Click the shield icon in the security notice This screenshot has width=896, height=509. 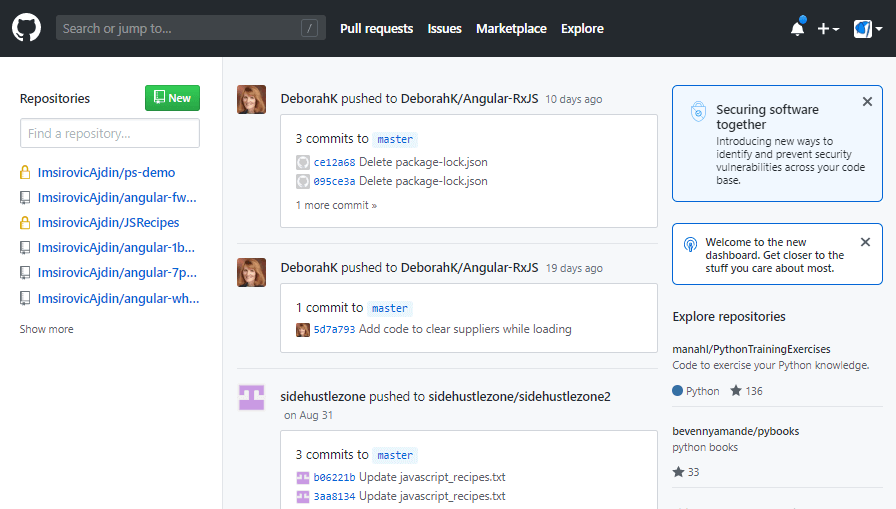tap(698, 111)
